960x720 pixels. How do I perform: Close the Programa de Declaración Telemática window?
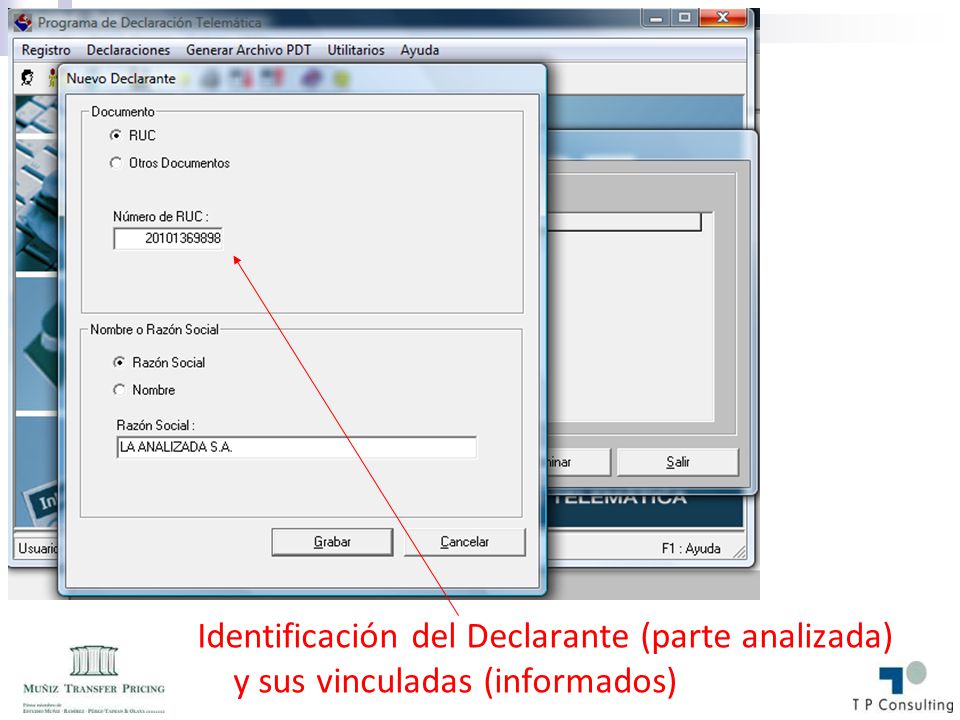point(722,18)
